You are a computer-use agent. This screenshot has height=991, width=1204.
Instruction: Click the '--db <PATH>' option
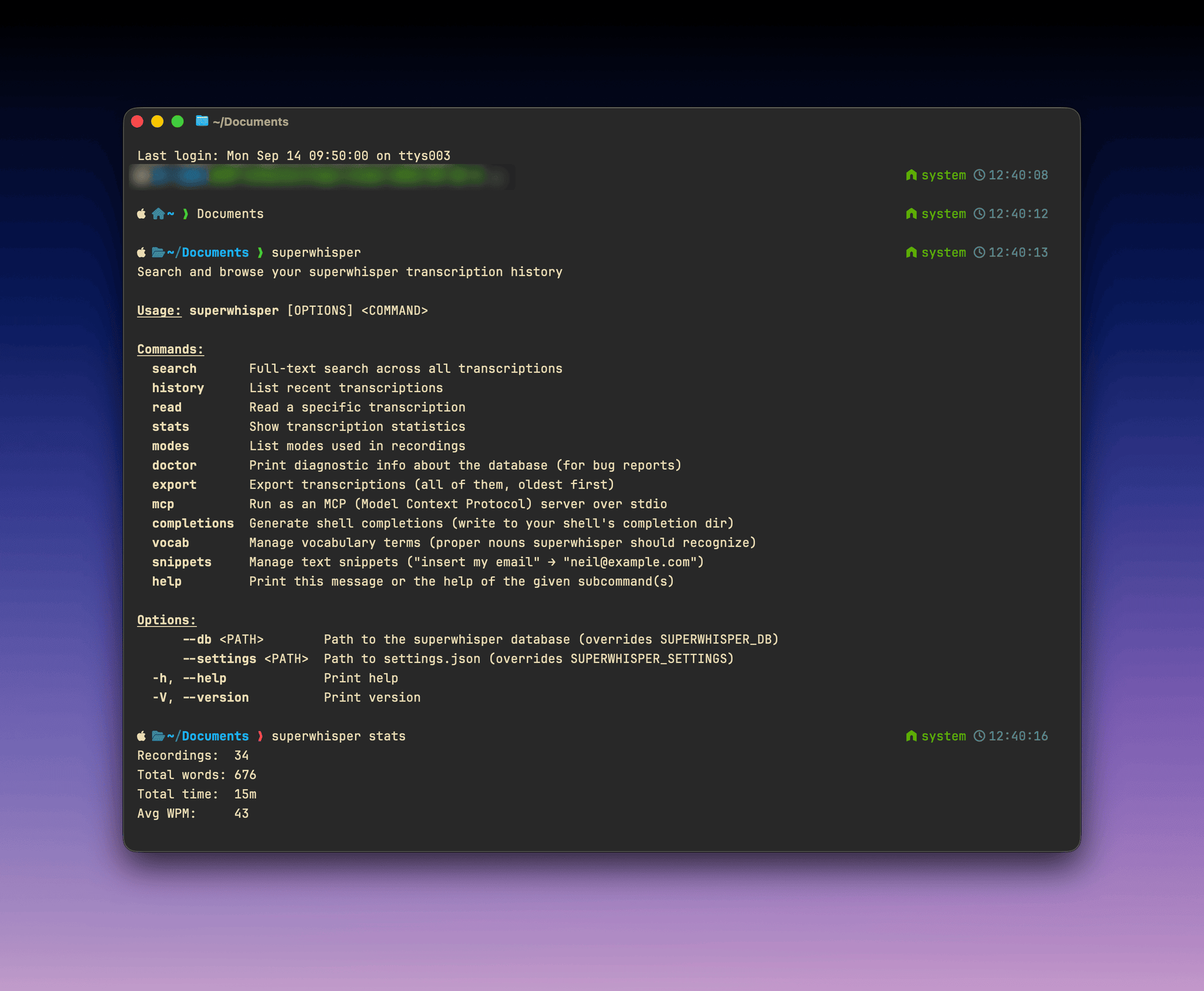click(223, 639)
